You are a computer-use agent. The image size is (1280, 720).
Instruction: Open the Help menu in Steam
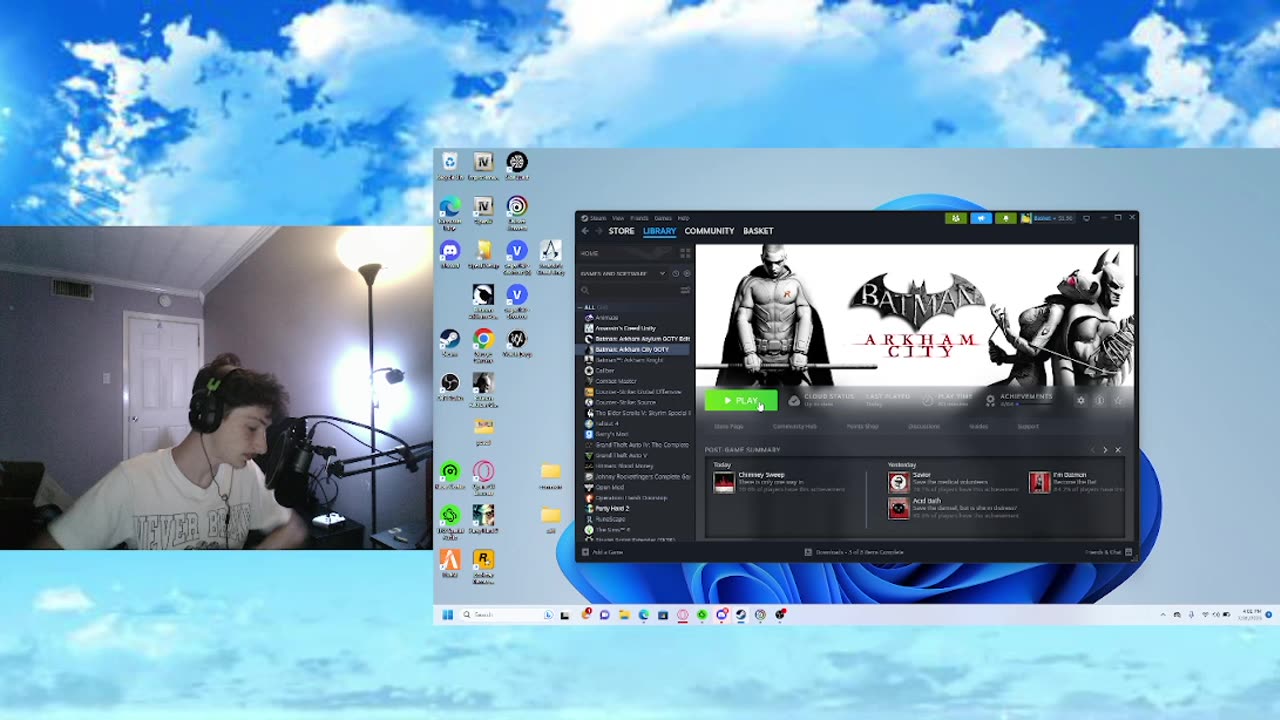683,218
